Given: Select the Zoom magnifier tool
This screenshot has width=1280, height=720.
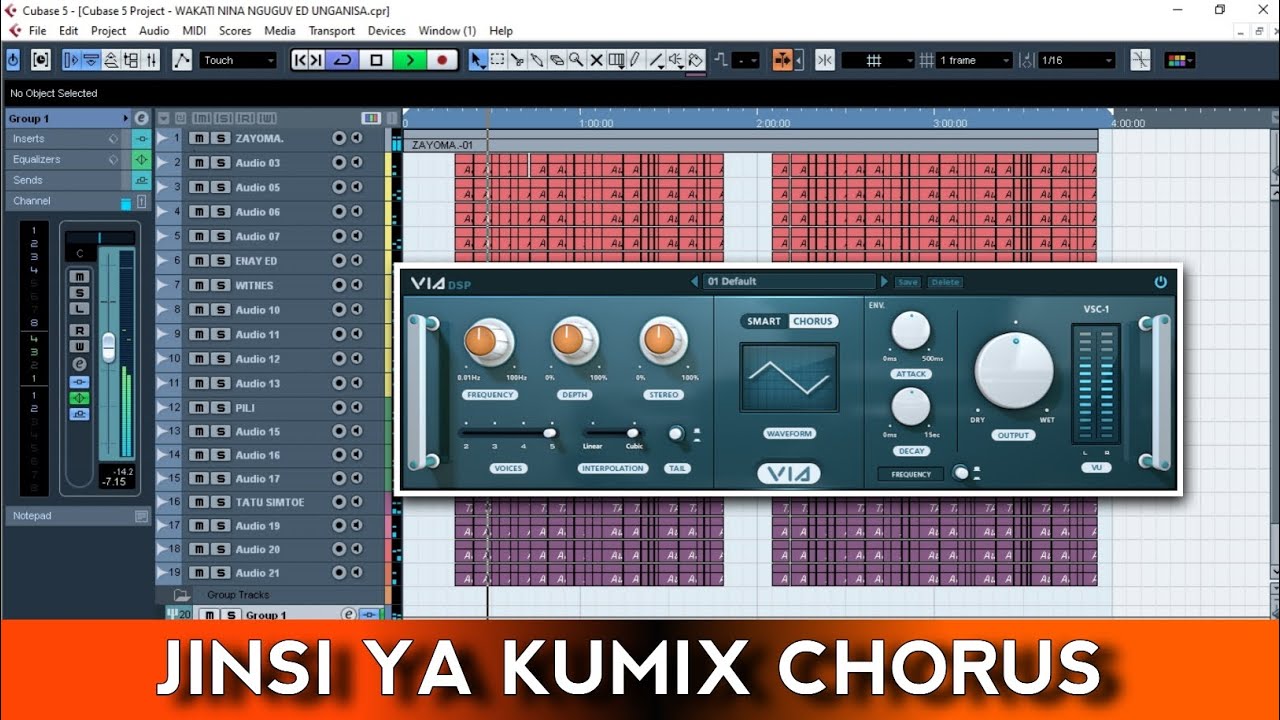Looking at the screenshot, I should [576, 60].
